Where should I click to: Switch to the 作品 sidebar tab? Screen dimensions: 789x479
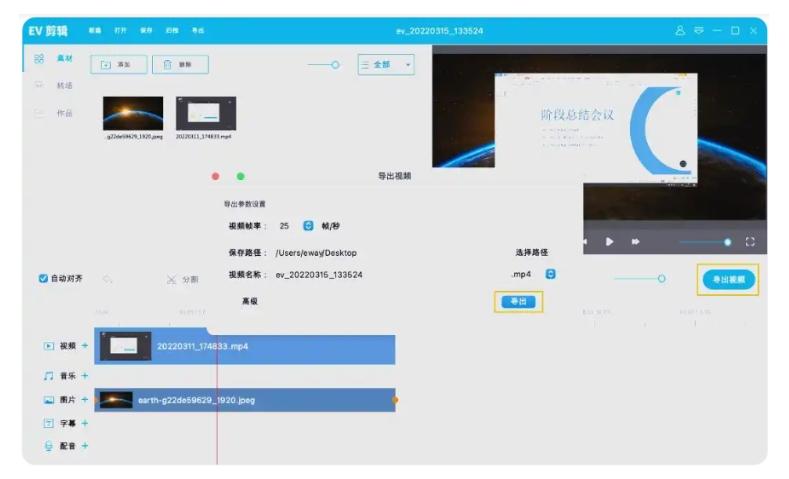point(64,113)
